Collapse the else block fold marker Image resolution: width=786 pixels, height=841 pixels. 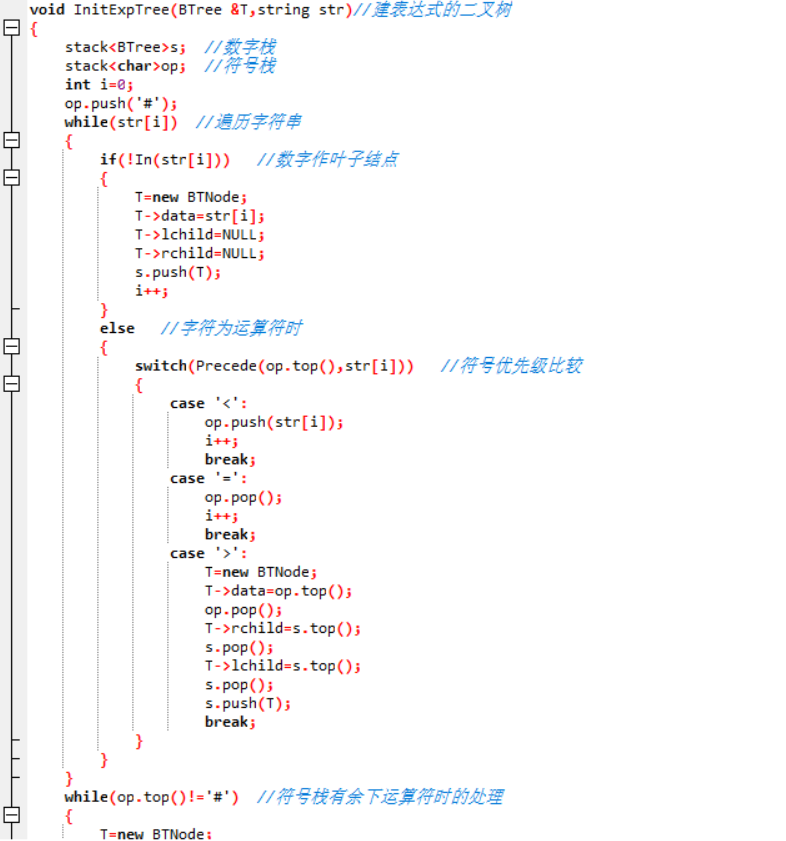click(11, 346)
